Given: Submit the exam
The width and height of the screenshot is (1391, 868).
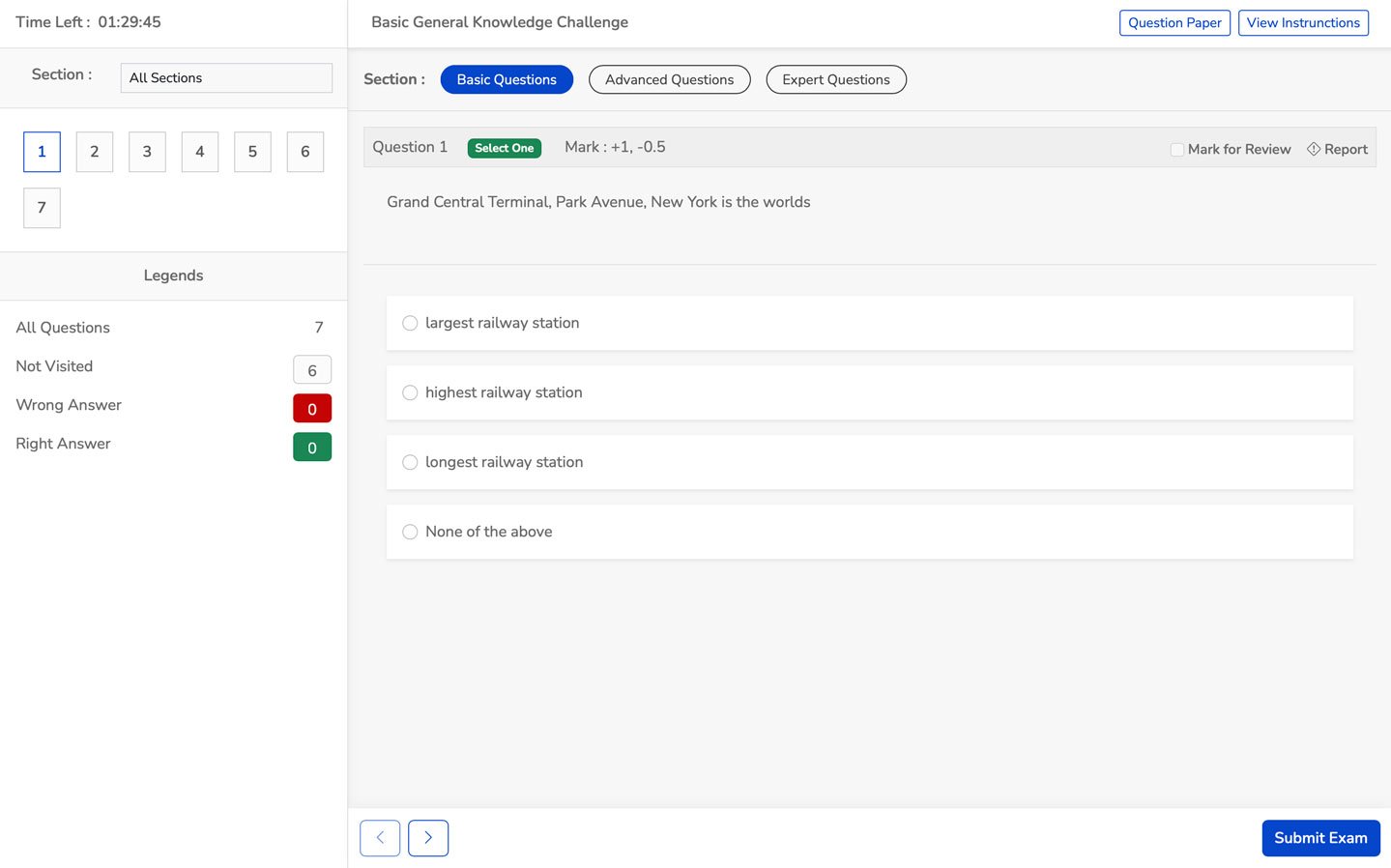Looking at the screenshot, I should click(x=1319, y=838).
